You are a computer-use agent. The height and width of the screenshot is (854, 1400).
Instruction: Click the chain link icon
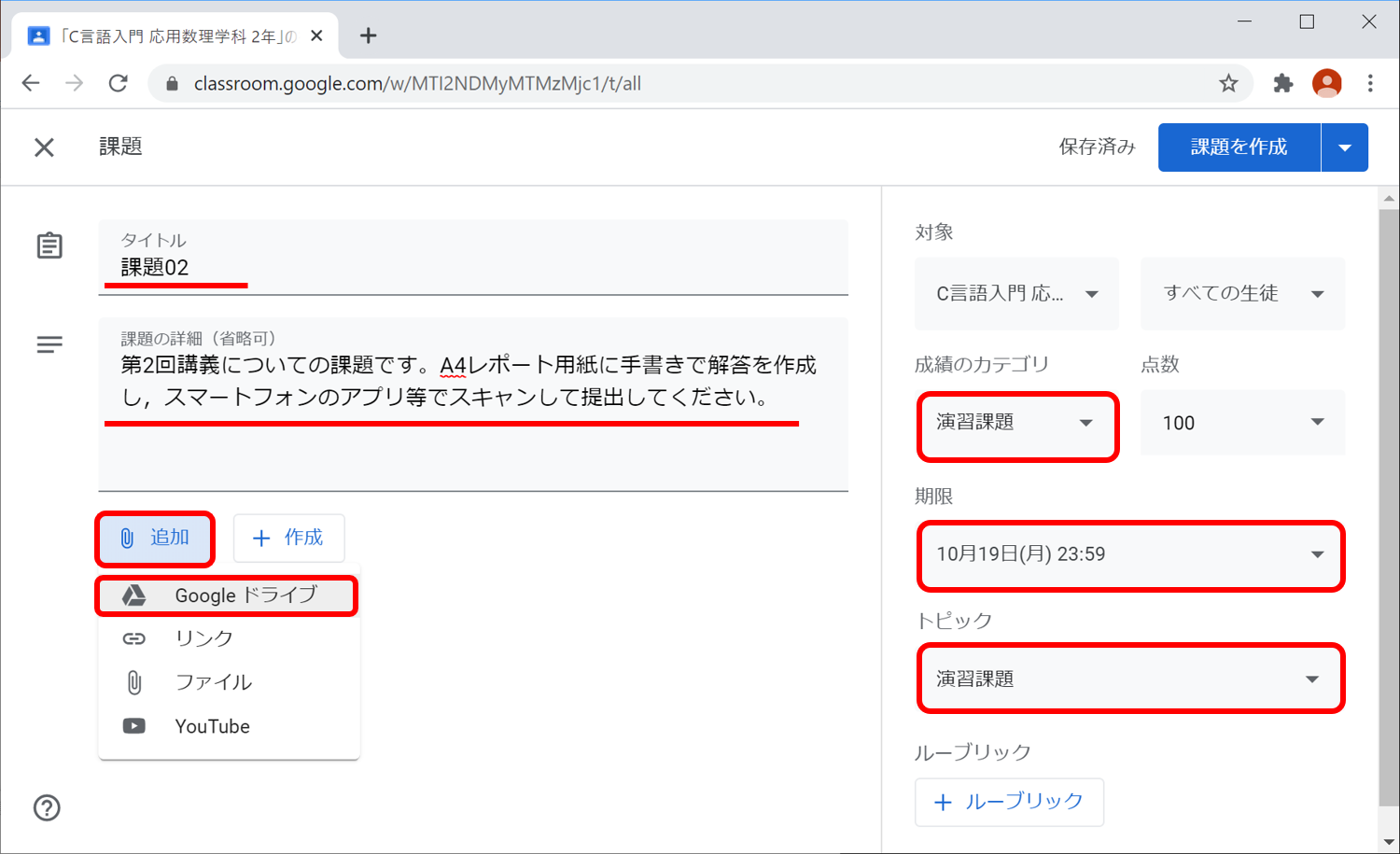(x=134, y=638)
